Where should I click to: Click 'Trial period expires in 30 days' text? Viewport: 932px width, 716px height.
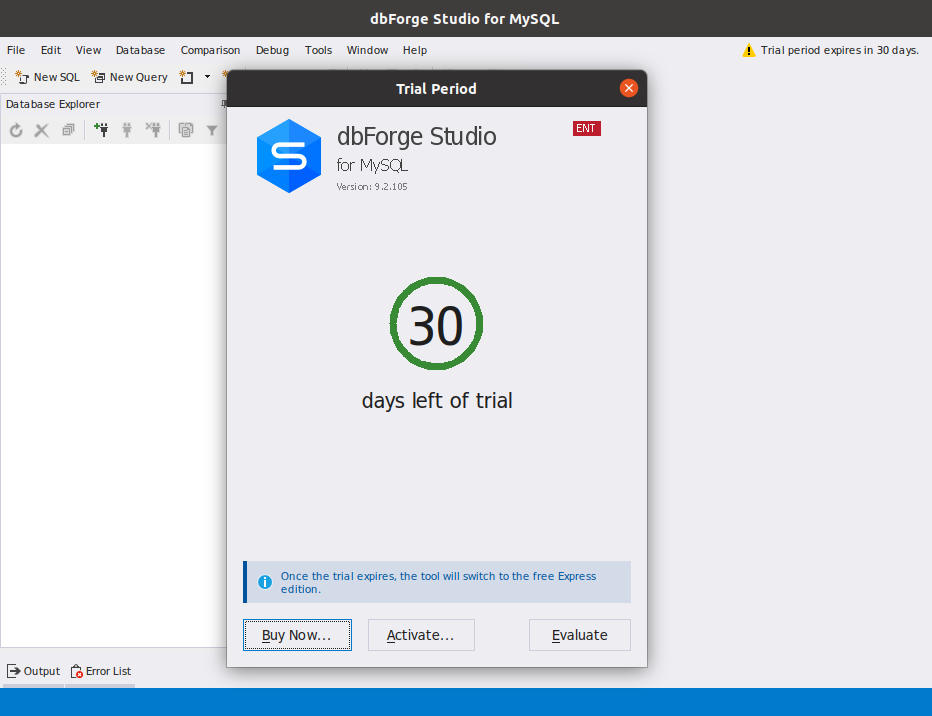(x=839, y=51)
